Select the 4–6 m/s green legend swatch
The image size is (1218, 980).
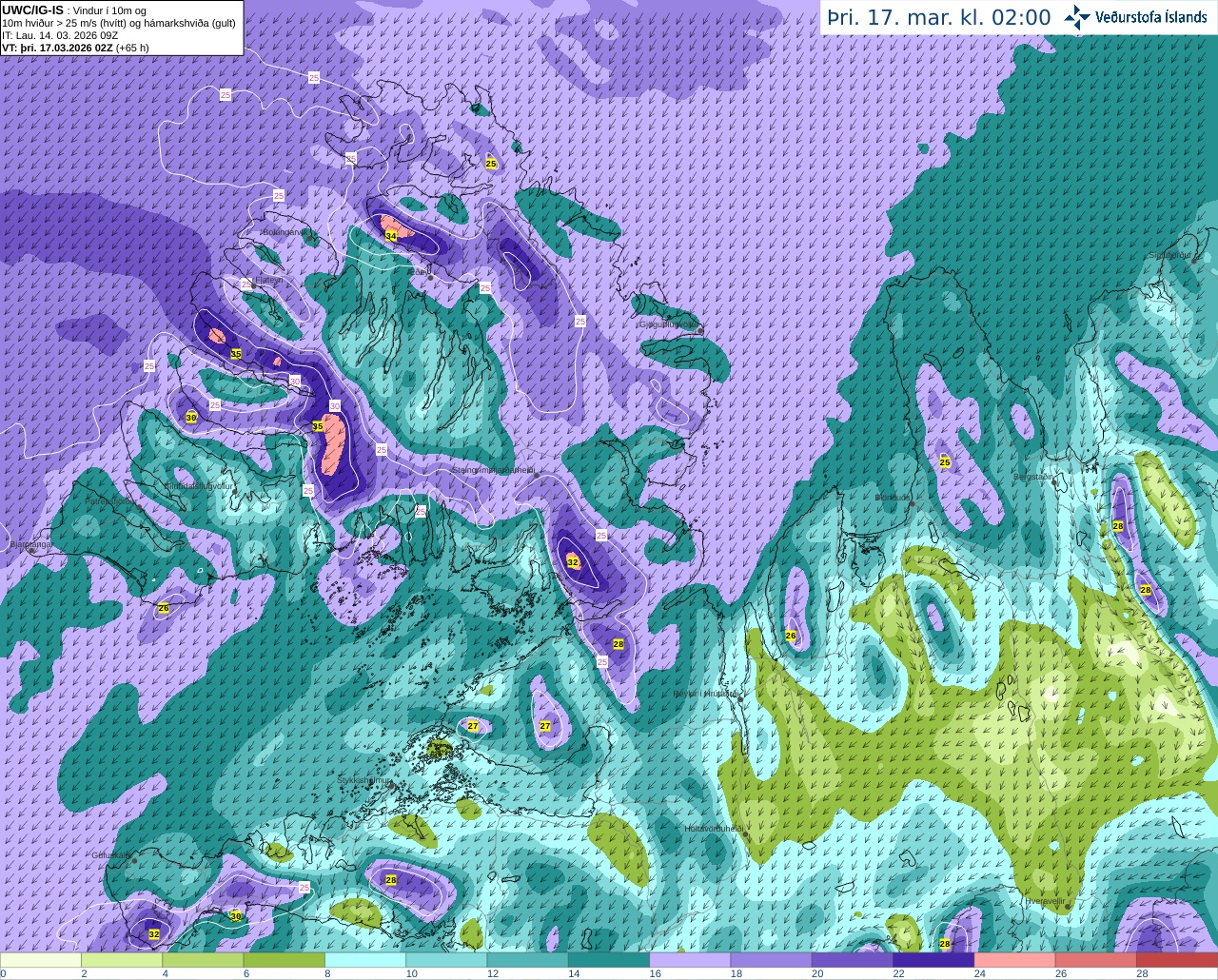coord(204,959)
